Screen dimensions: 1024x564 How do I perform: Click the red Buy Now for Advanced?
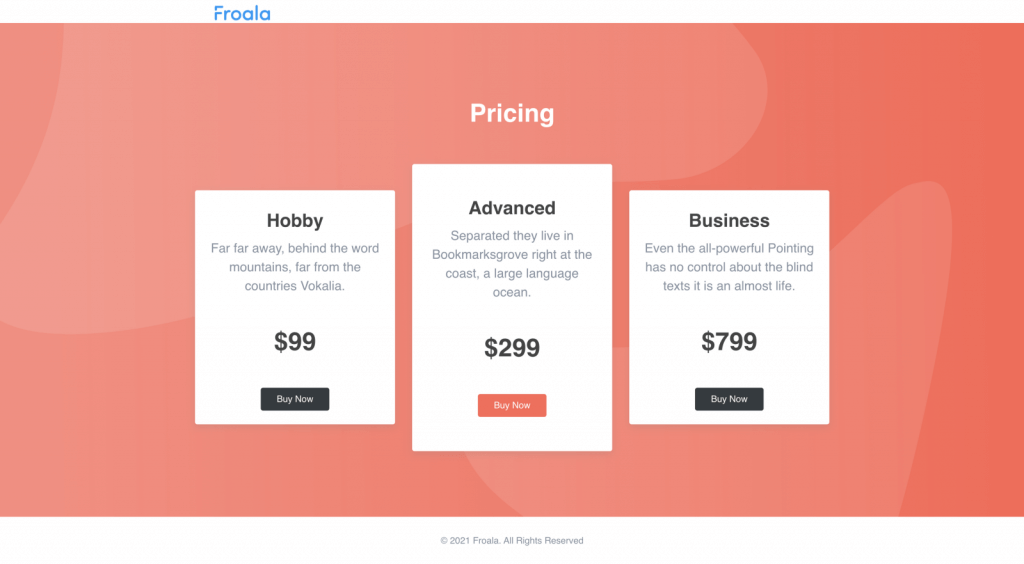point(512,405)
